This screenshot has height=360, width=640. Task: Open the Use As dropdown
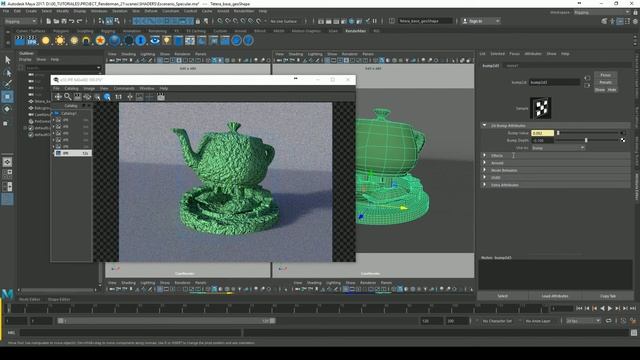click(558, 148)
